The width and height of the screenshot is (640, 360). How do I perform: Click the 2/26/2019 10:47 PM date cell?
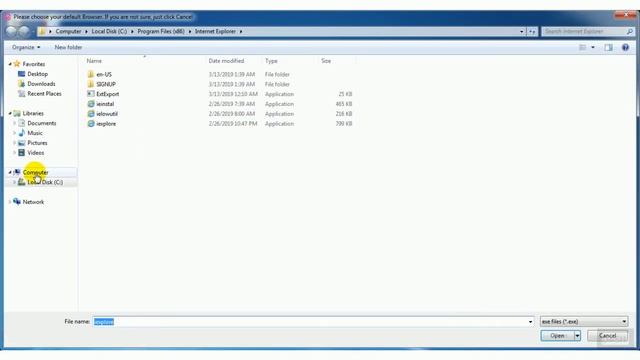[233, 124]
